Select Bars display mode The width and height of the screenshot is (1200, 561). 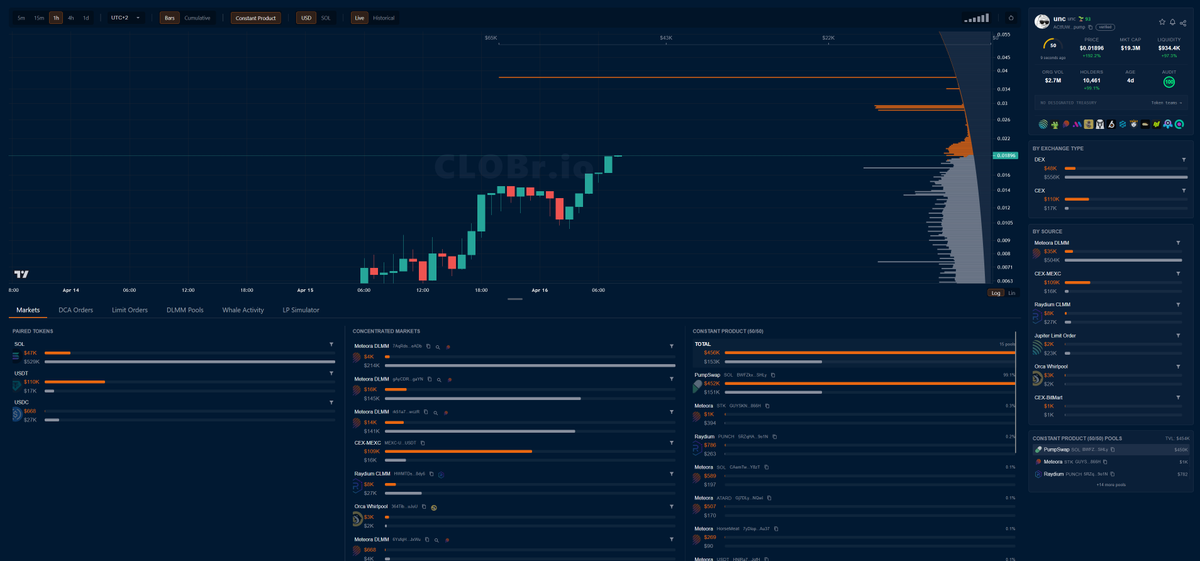[170, 18]
